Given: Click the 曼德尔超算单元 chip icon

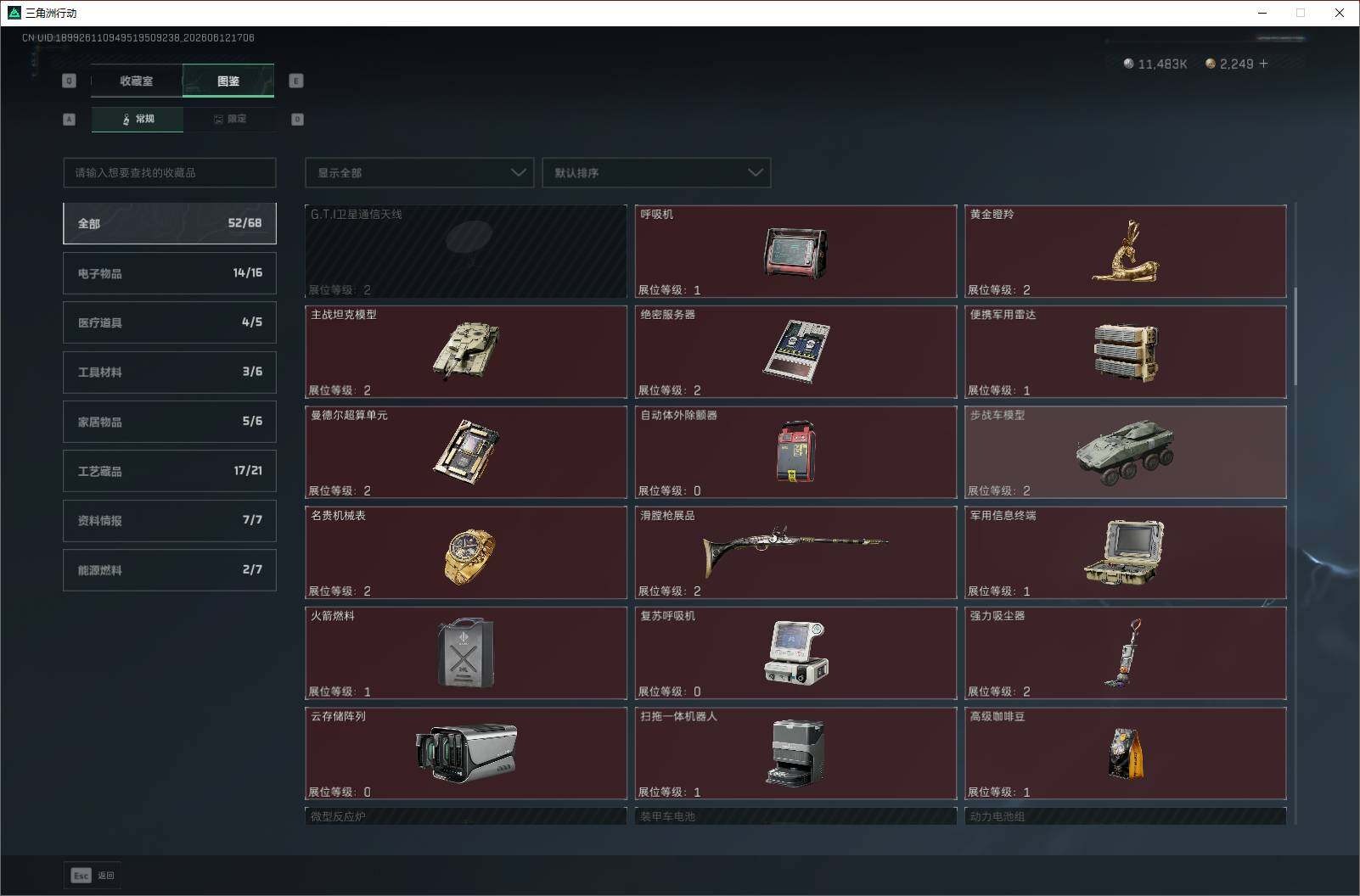Looking at the screenshot, I should [466, 451].
